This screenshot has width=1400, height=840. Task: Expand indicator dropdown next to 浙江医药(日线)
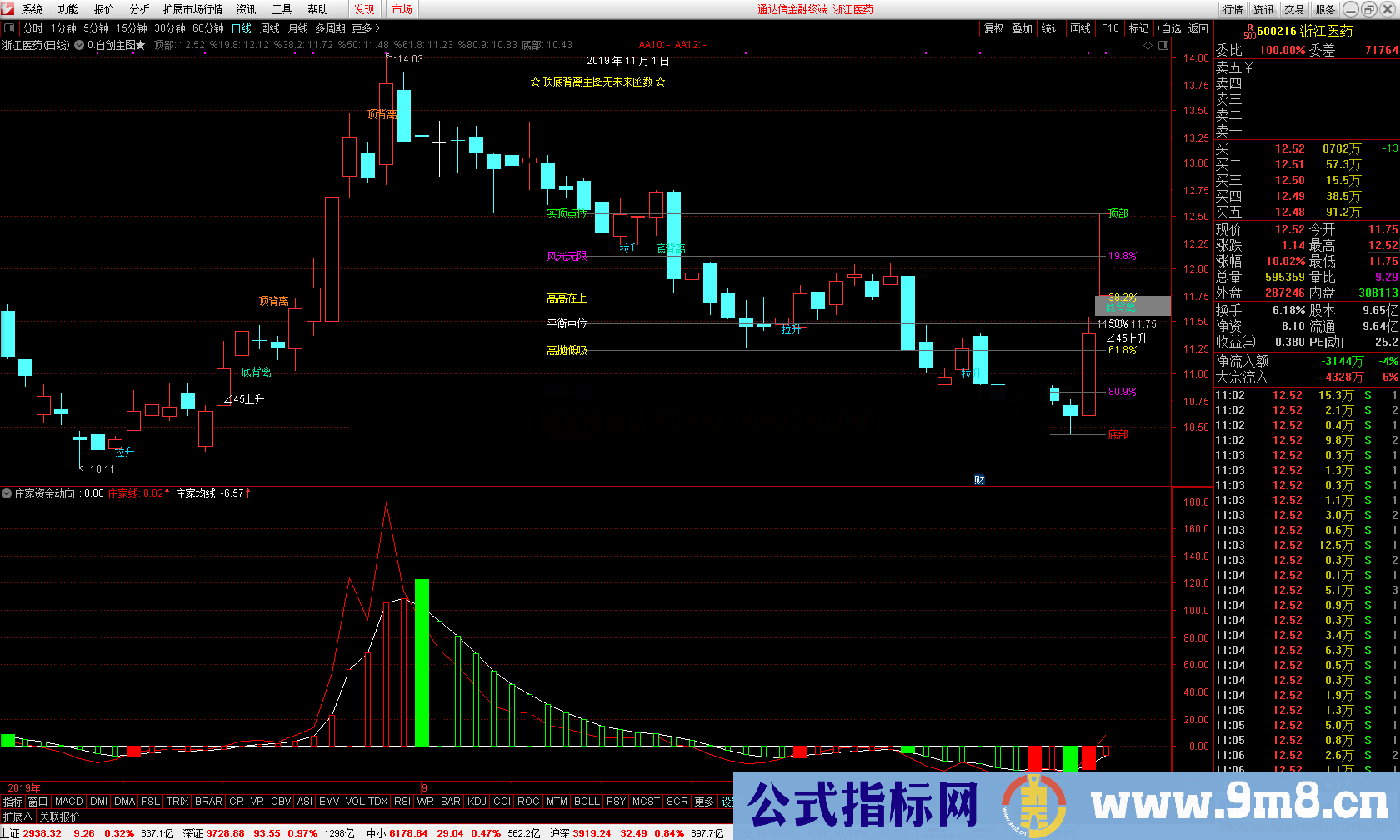(x=79, y=45)
